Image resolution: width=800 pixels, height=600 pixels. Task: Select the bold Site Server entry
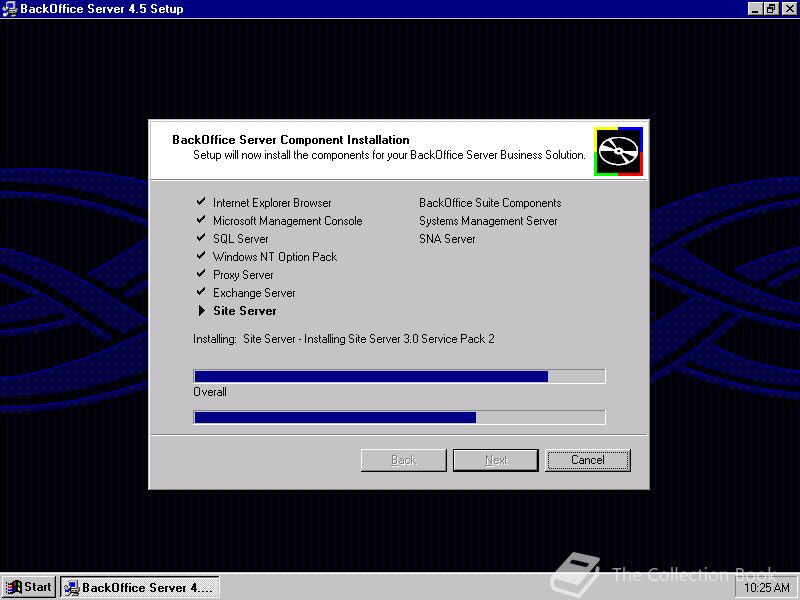244,311
